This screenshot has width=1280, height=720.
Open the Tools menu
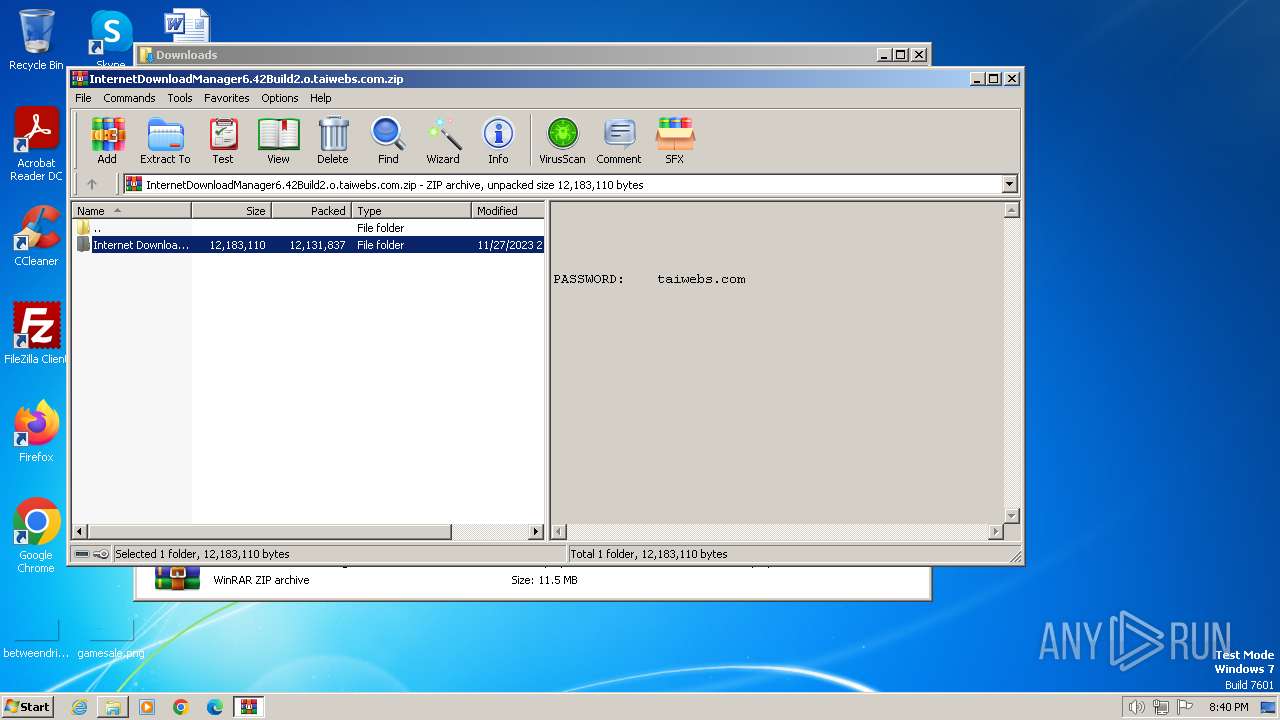(x=180, y=98)
